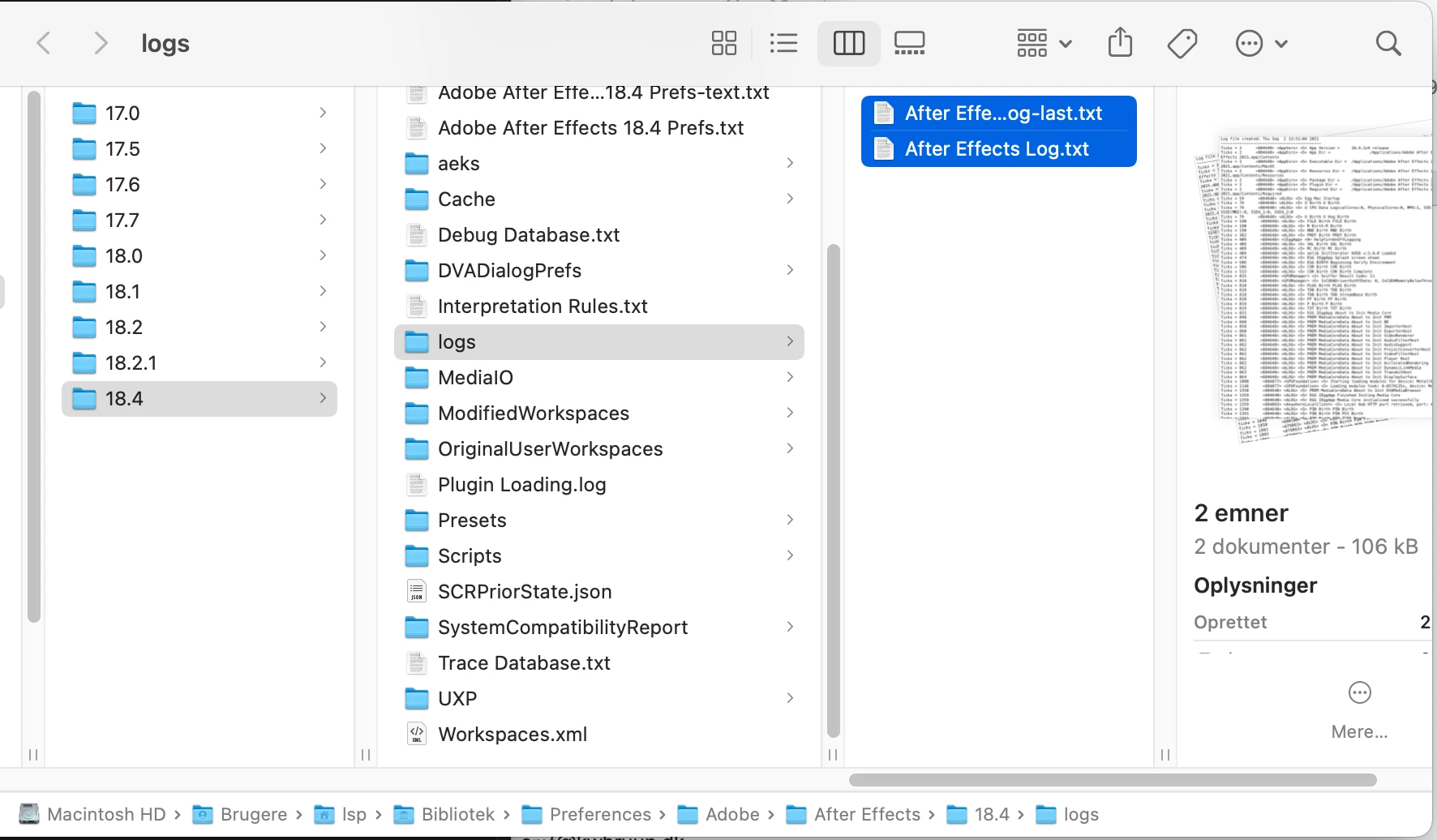1437x840 pixels.
Task: Select the 18.2.1 folder
Action: click(x=199, y=363)
